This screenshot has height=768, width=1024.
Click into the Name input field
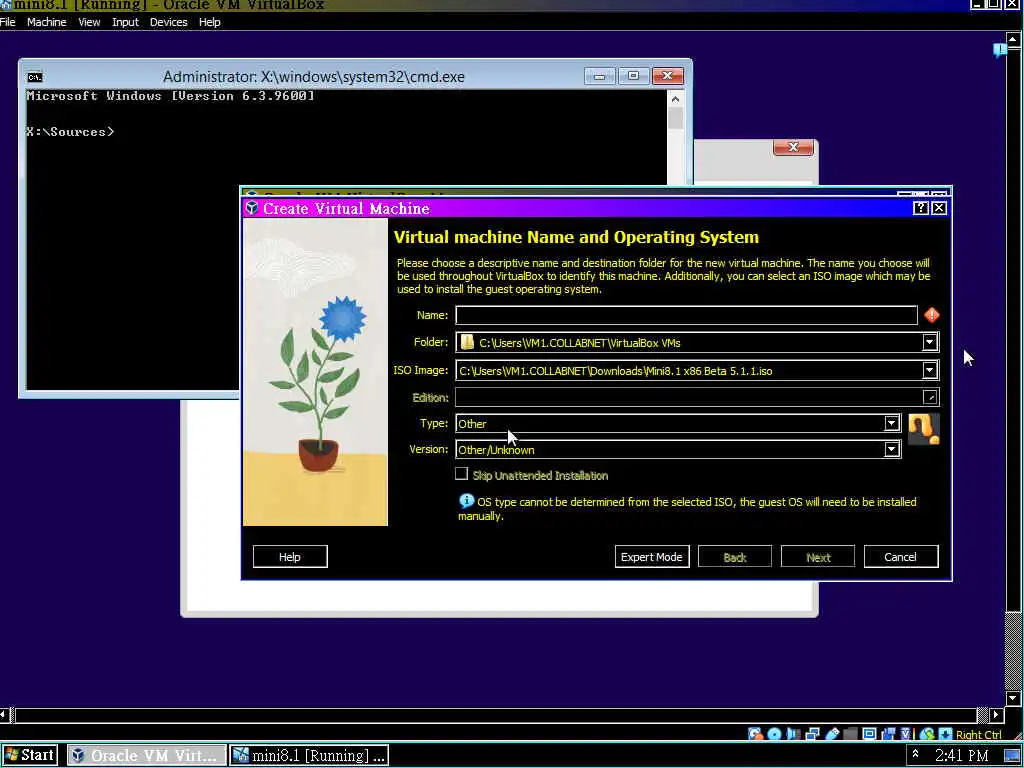686,315
